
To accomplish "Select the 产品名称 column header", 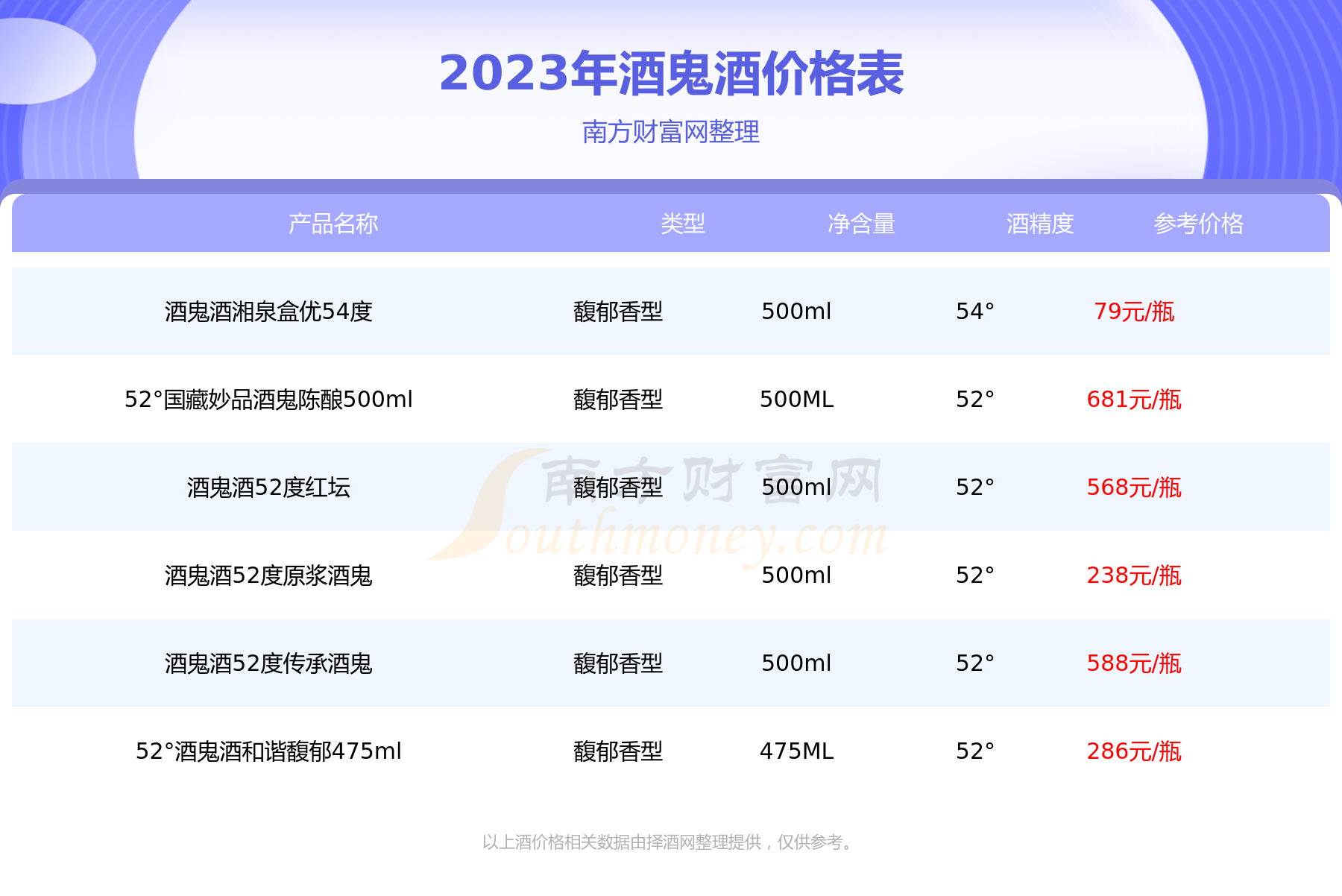I will (333, 224).
